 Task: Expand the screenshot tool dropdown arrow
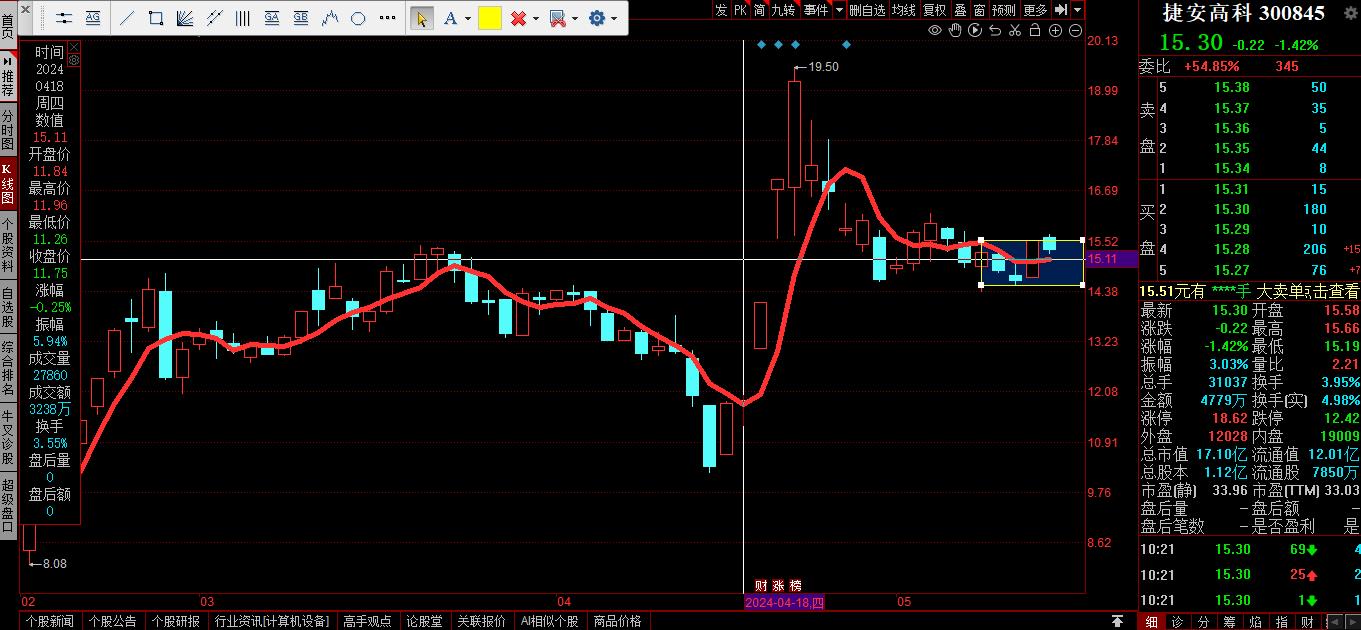pyautogui.click(x=576, y=19)
